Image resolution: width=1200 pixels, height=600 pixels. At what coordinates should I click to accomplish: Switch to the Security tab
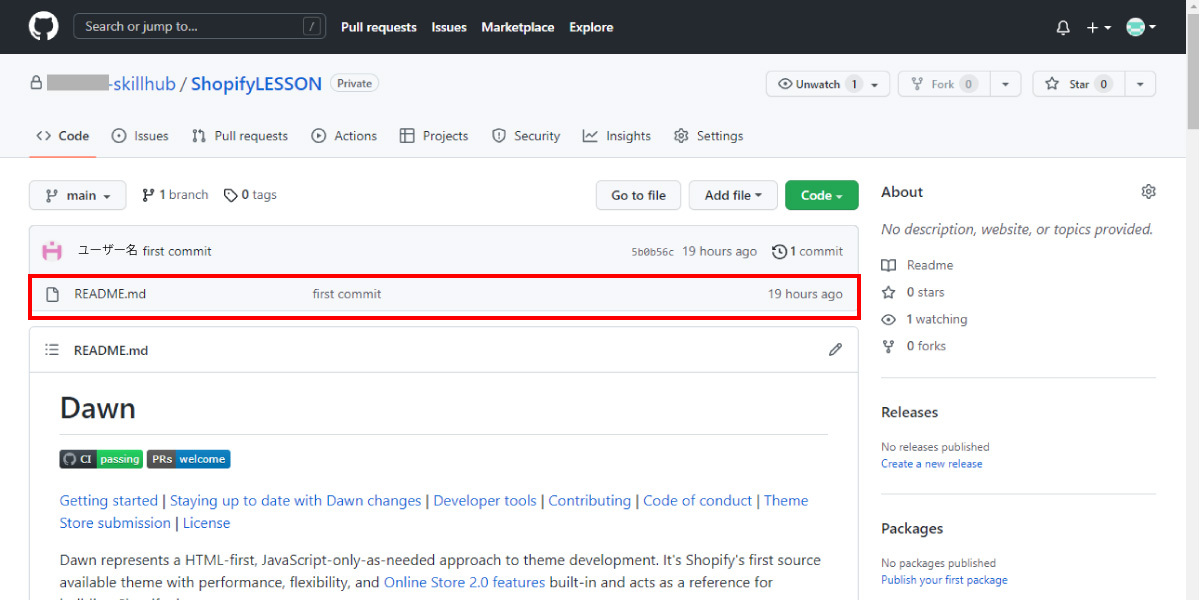click(x=526, y=136)
